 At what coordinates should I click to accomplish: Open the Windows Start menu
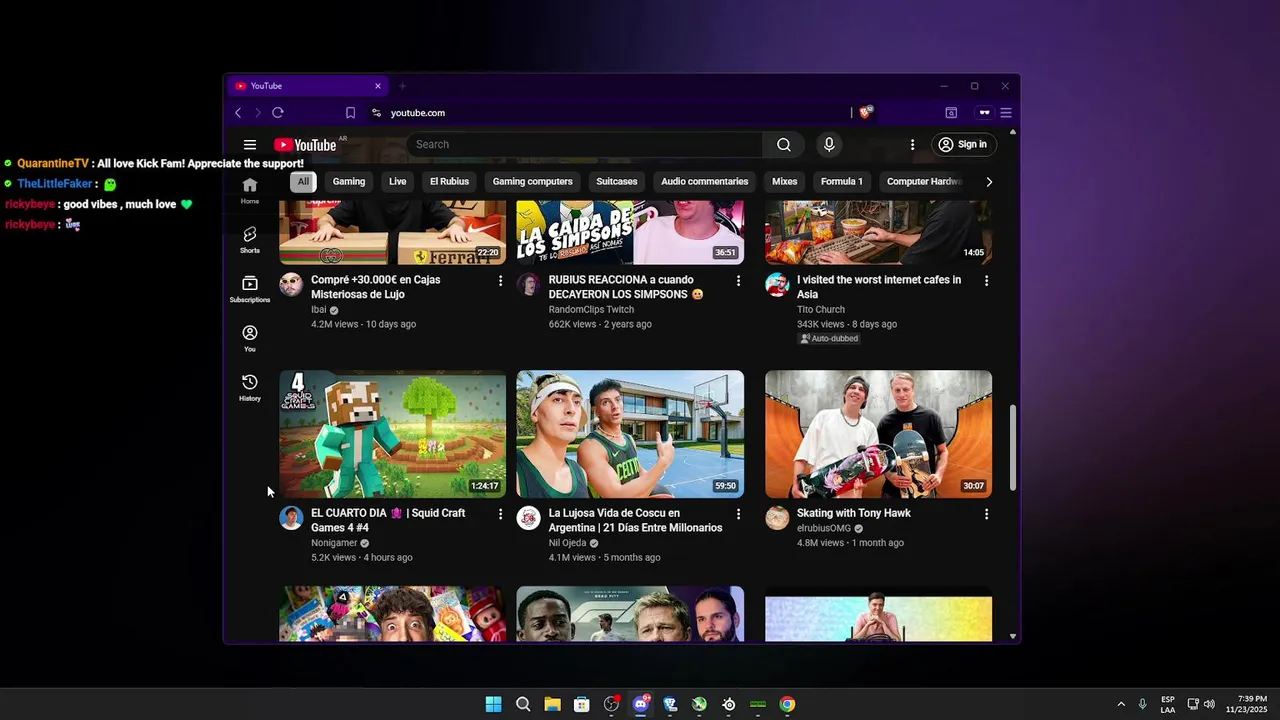click(x=493, y=704)
